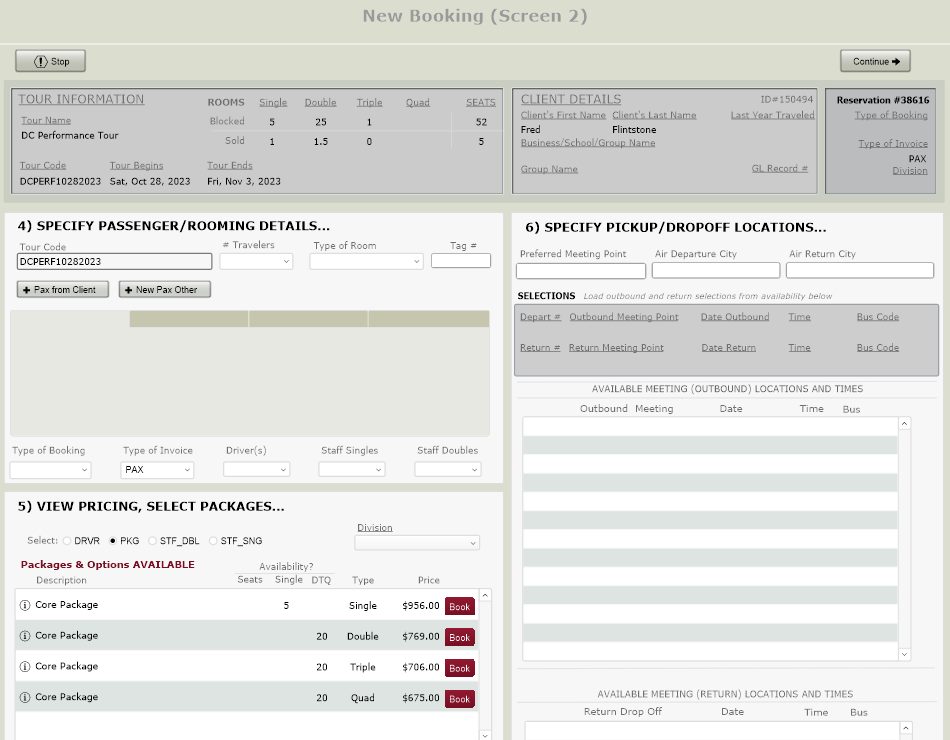Click the Preferred Meeting Point field

(581, 271)
